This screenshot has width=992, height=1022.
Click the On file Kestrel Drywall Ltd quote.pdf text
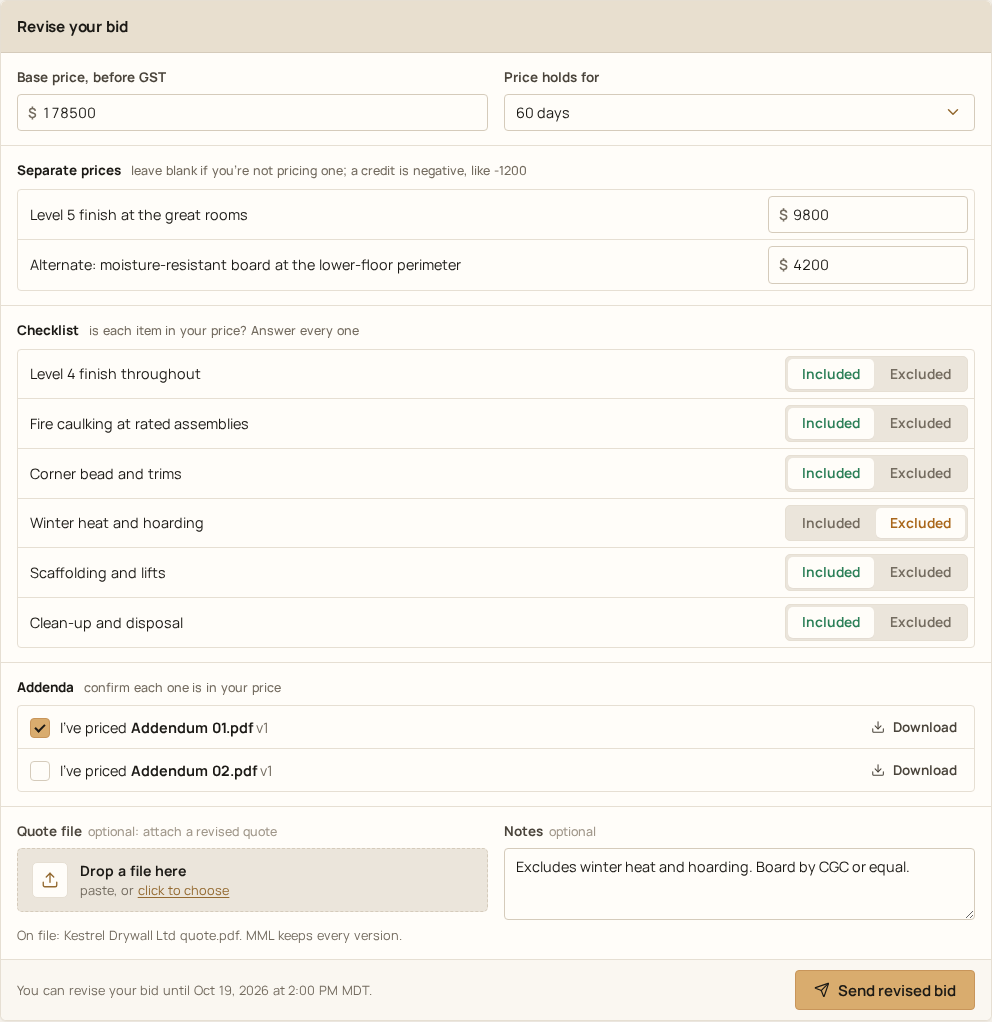coord(209,935)
